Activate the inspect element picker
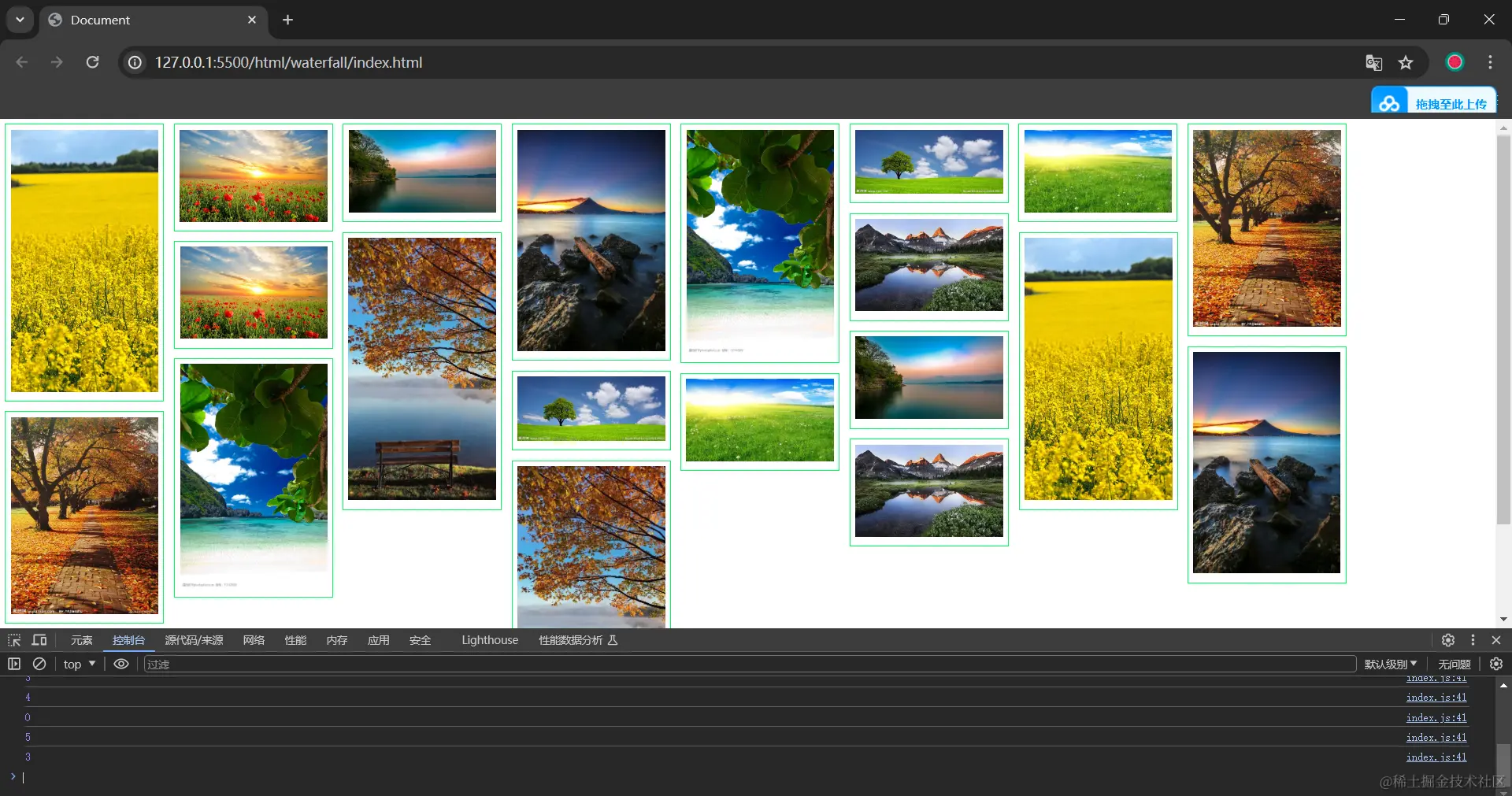Screen dimensions: 1512x796 14,640
